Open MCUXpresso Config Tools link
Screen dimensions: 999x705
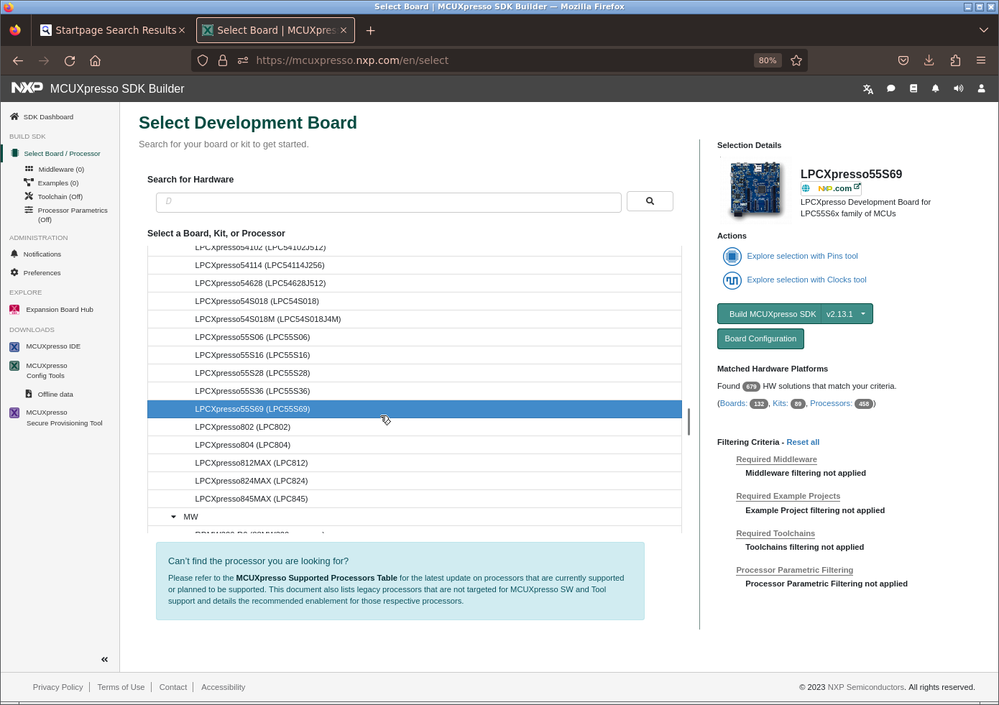point(38,370)
